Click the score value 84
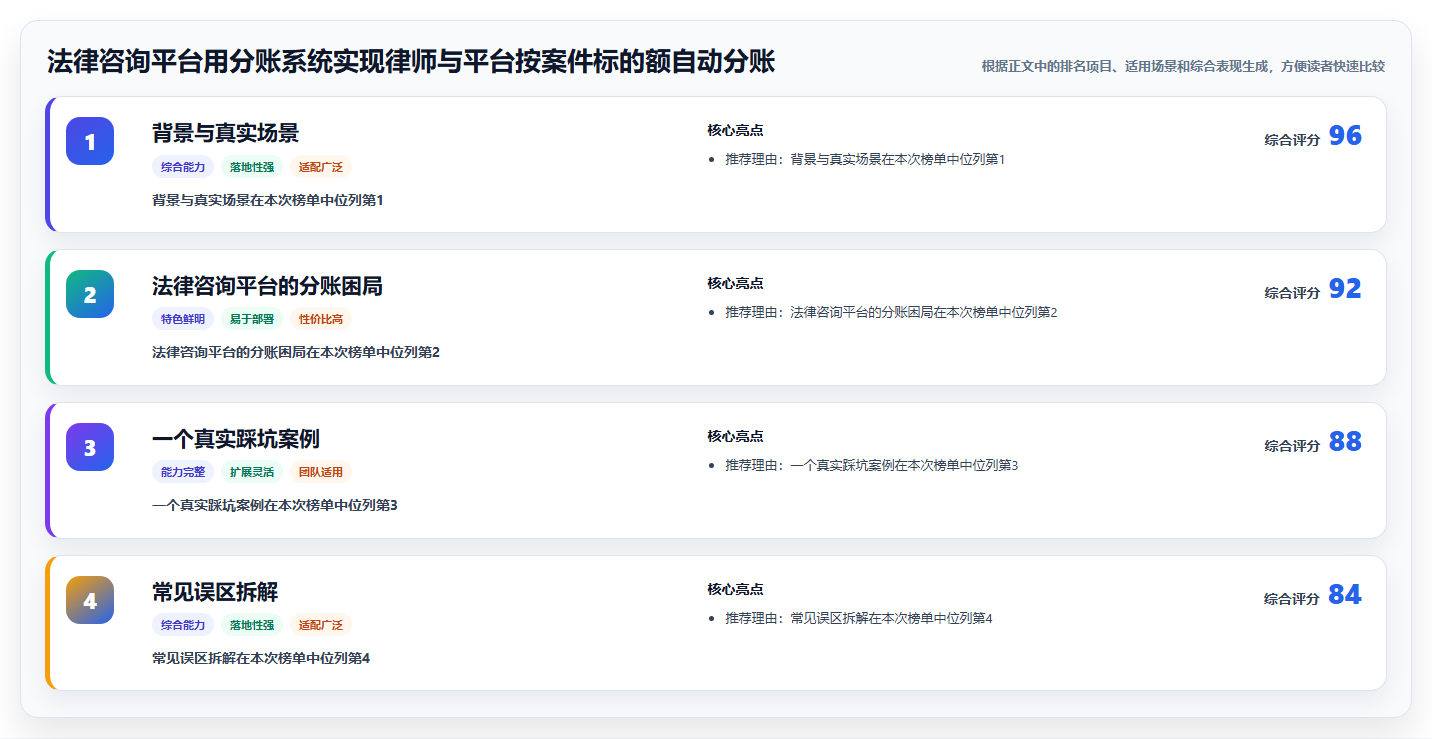 point(1345,595)
